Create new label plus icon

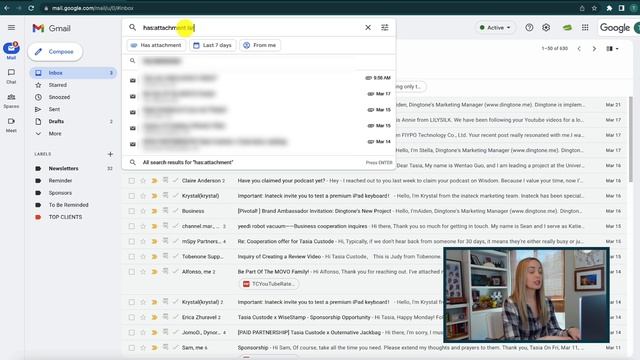click(x=110, y=154)
